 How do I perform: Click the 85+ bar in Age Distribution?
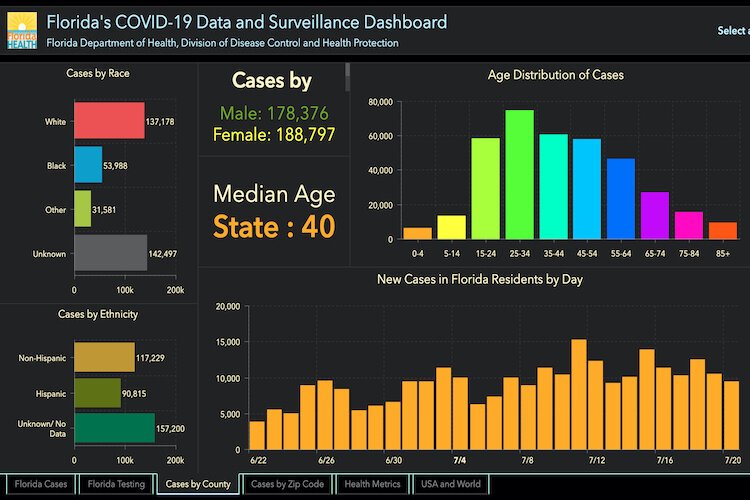(x=722, y=230)
